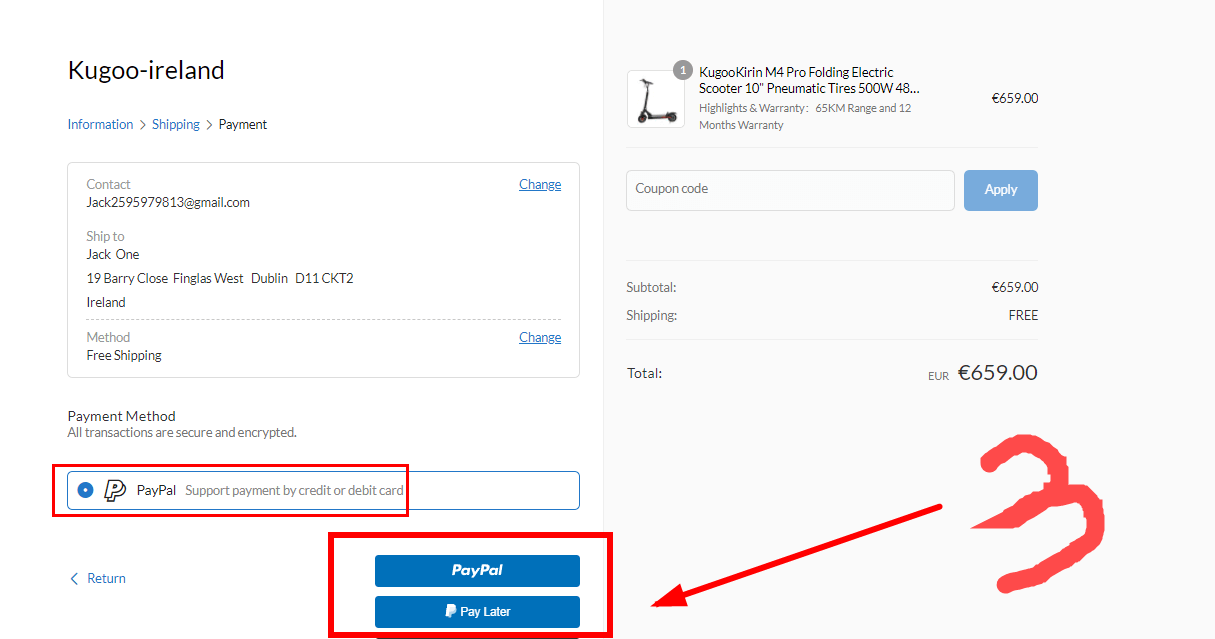Viewport: 1215px width, 639px height.
Task: Click the left chevron icon beside Return
Action: (x=74, y=579)
